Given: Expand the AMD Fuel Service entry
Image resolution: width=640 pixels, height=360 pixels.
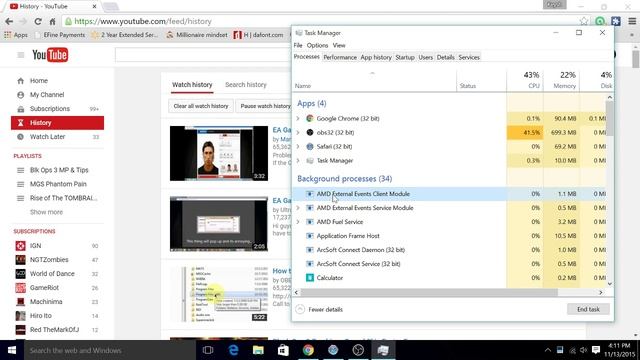Looking at the screenshot, I should [298, 222].
